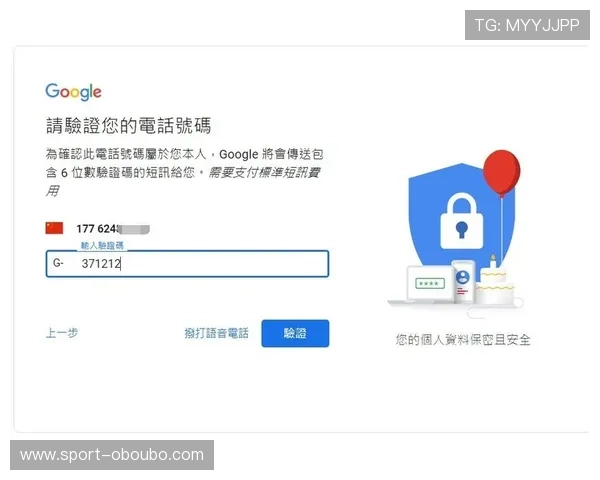Click the 您的個人資料保密且安全 caption
Viewport: 600px width, 480px height.
click(463, 340)
